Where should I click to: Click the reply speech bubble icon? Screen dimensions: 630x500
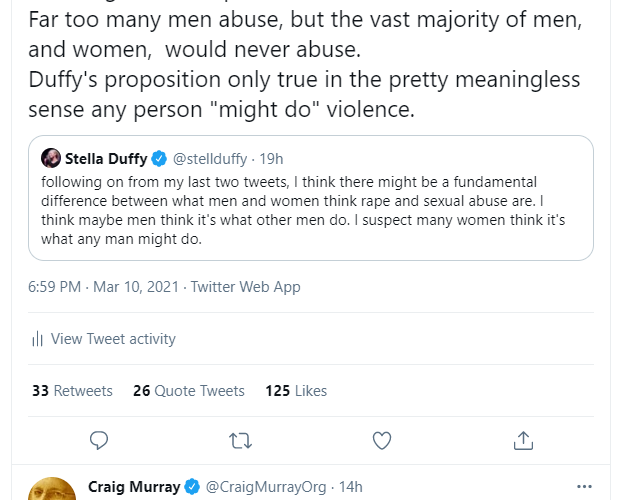98,440
